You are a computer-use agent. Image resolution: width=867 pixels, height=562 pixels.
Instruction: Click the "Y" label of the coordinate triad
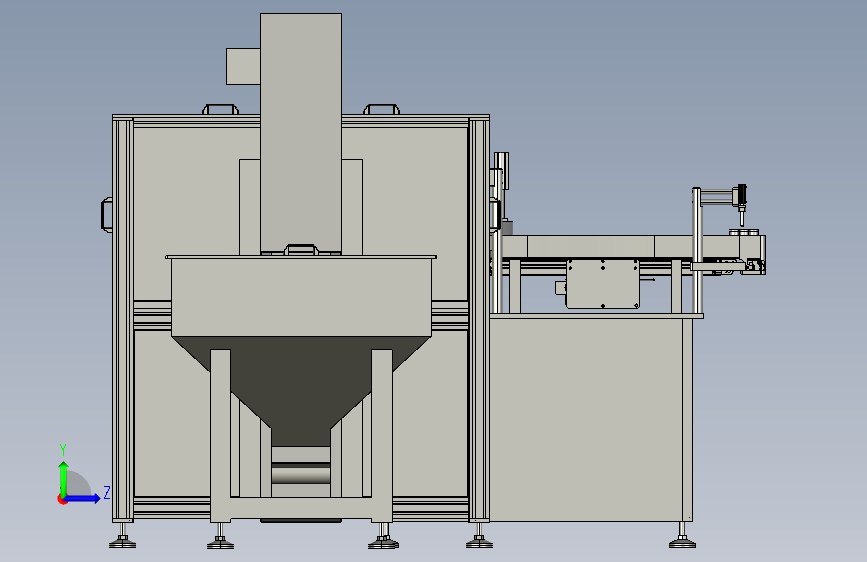(x=63, y=450)
